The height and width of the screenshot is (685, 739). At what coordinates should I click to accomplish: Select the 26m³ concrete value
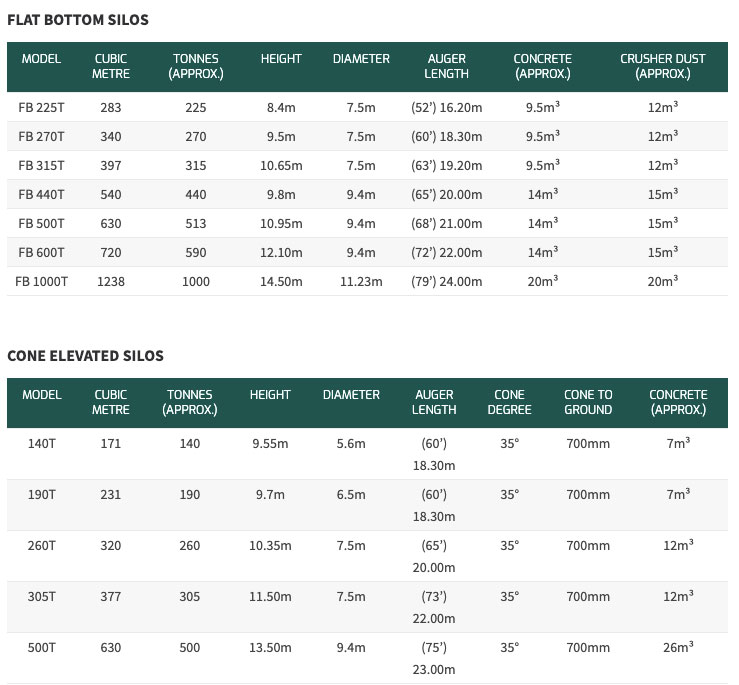pyautogui.click(x=678, y=647)
